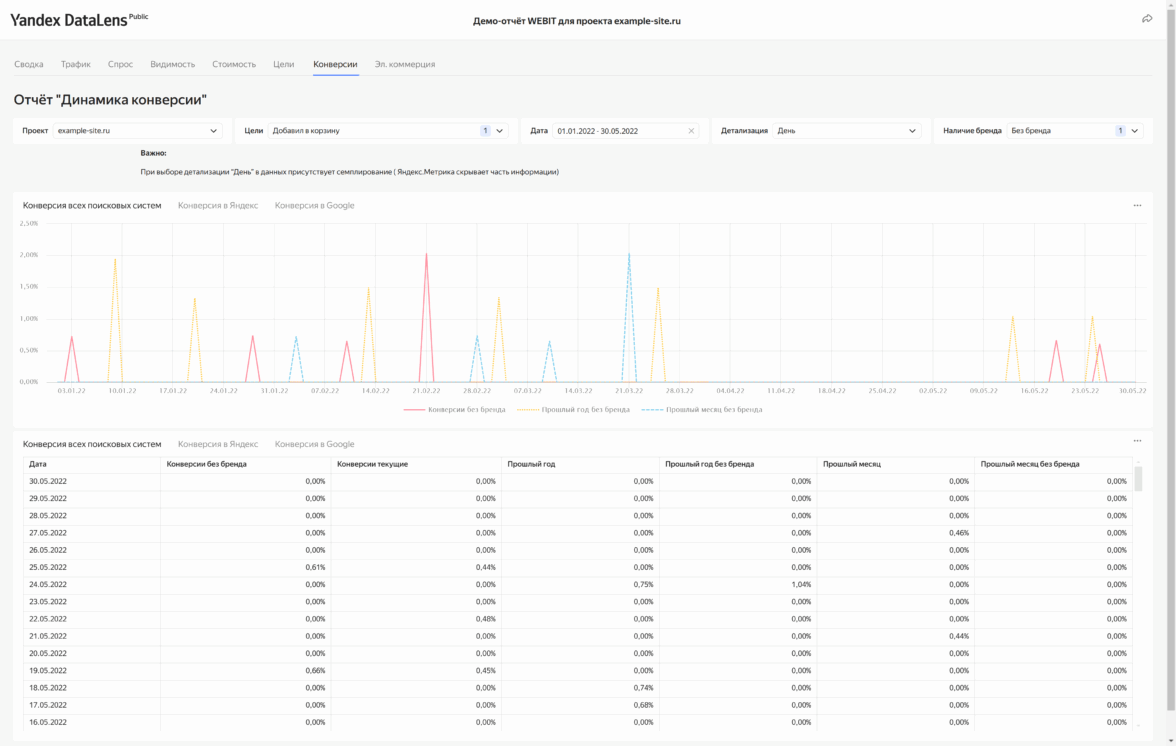Image resolution: width=1176 pixels, height=746 pixels.
Task: Open table widget three-dots menu
Action: point(1137,441)
